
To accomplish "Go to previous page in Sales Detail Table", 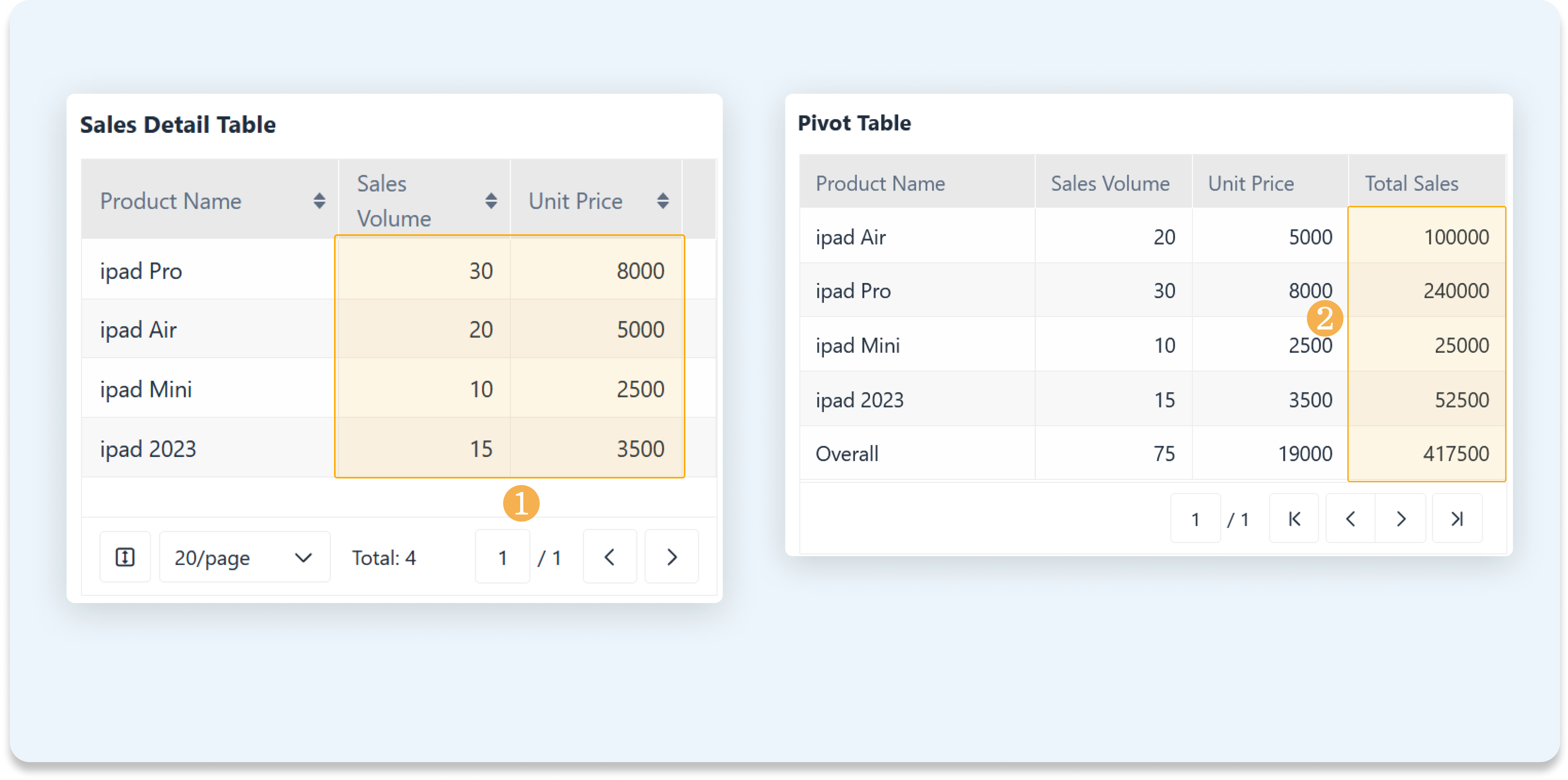I will [609, 557].
